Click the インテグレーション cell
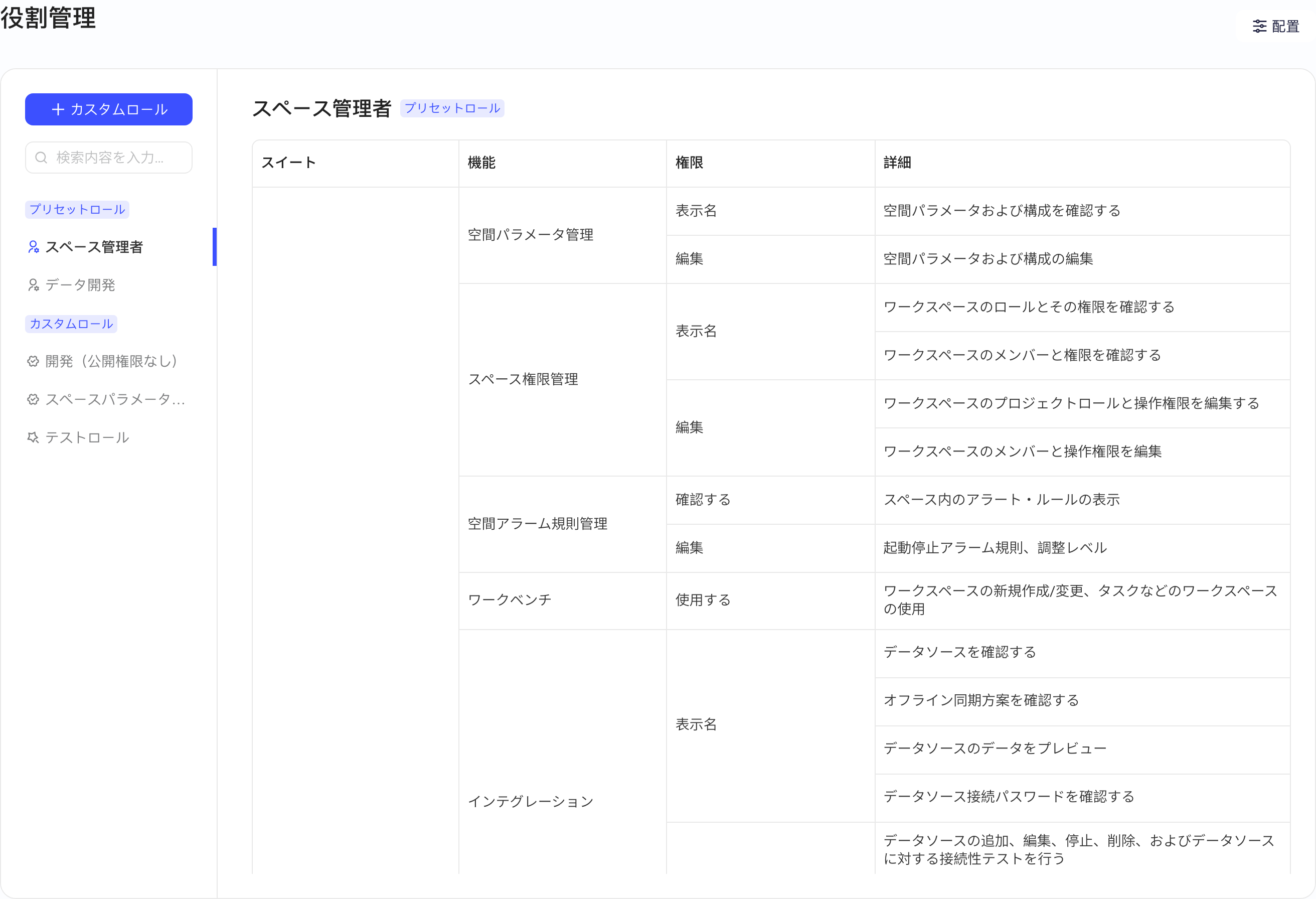The image size is (1316, 899). pos(562,802)
